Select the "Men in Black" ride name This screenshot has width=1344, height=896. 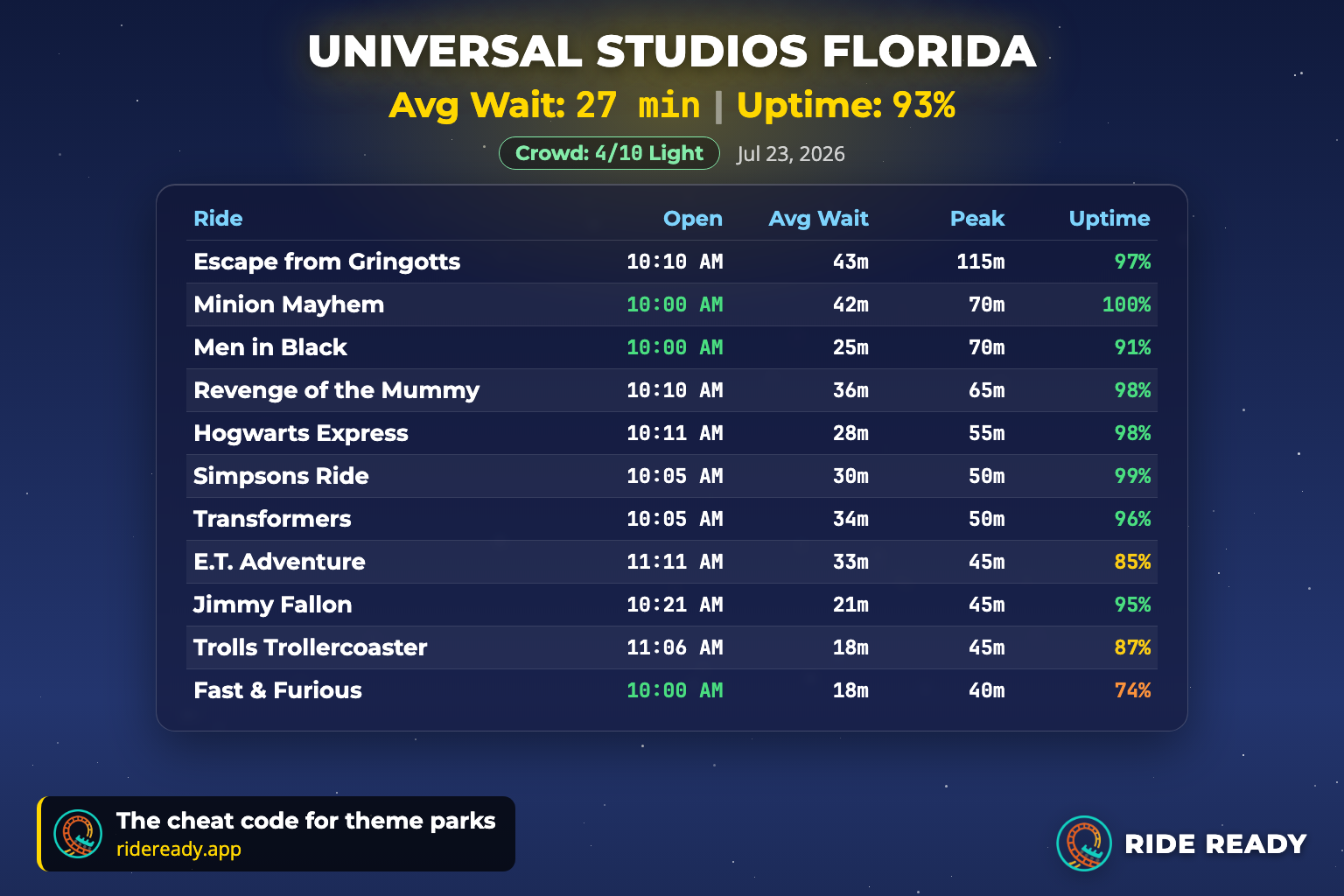[x=270, y=347]
